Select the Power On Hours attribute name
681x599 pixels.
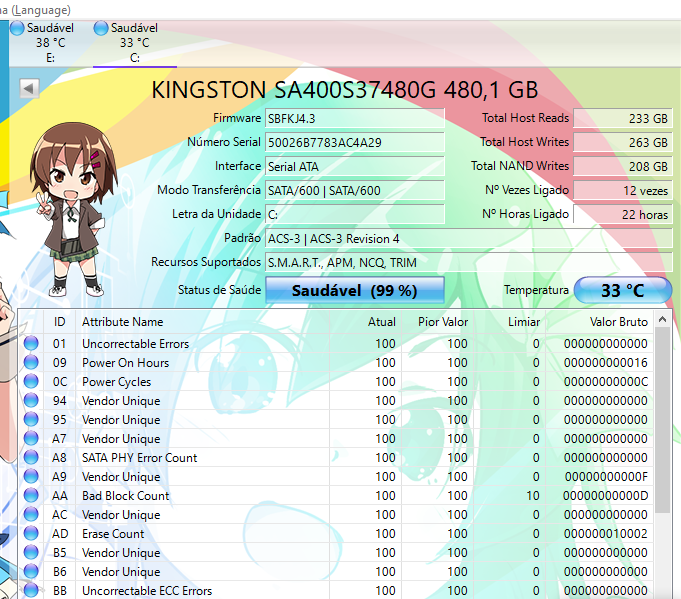click(x=126, y=363)
